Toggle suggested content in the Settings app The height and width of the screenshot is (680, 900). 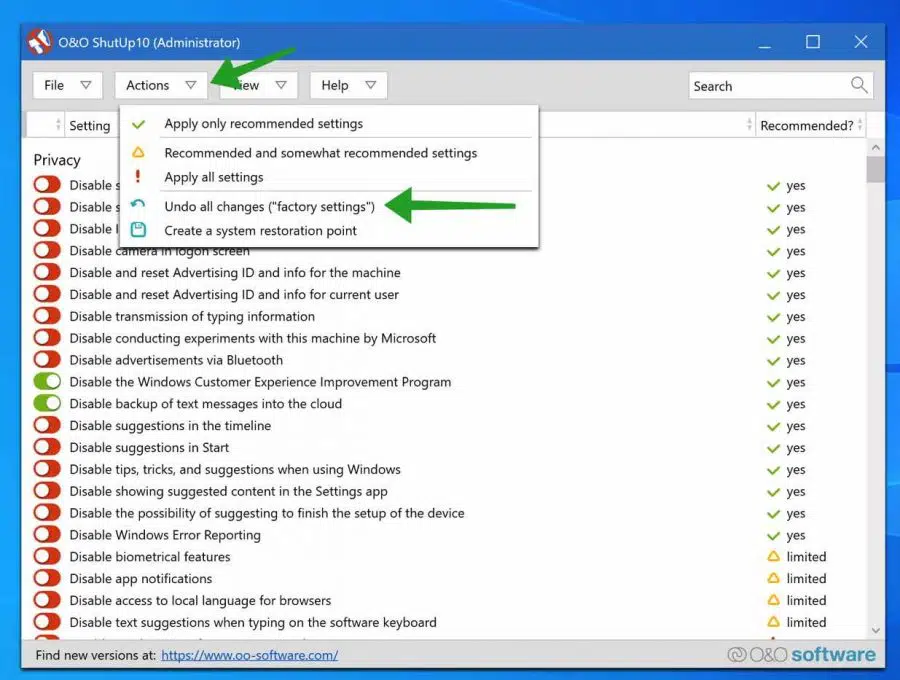point(47,490)
